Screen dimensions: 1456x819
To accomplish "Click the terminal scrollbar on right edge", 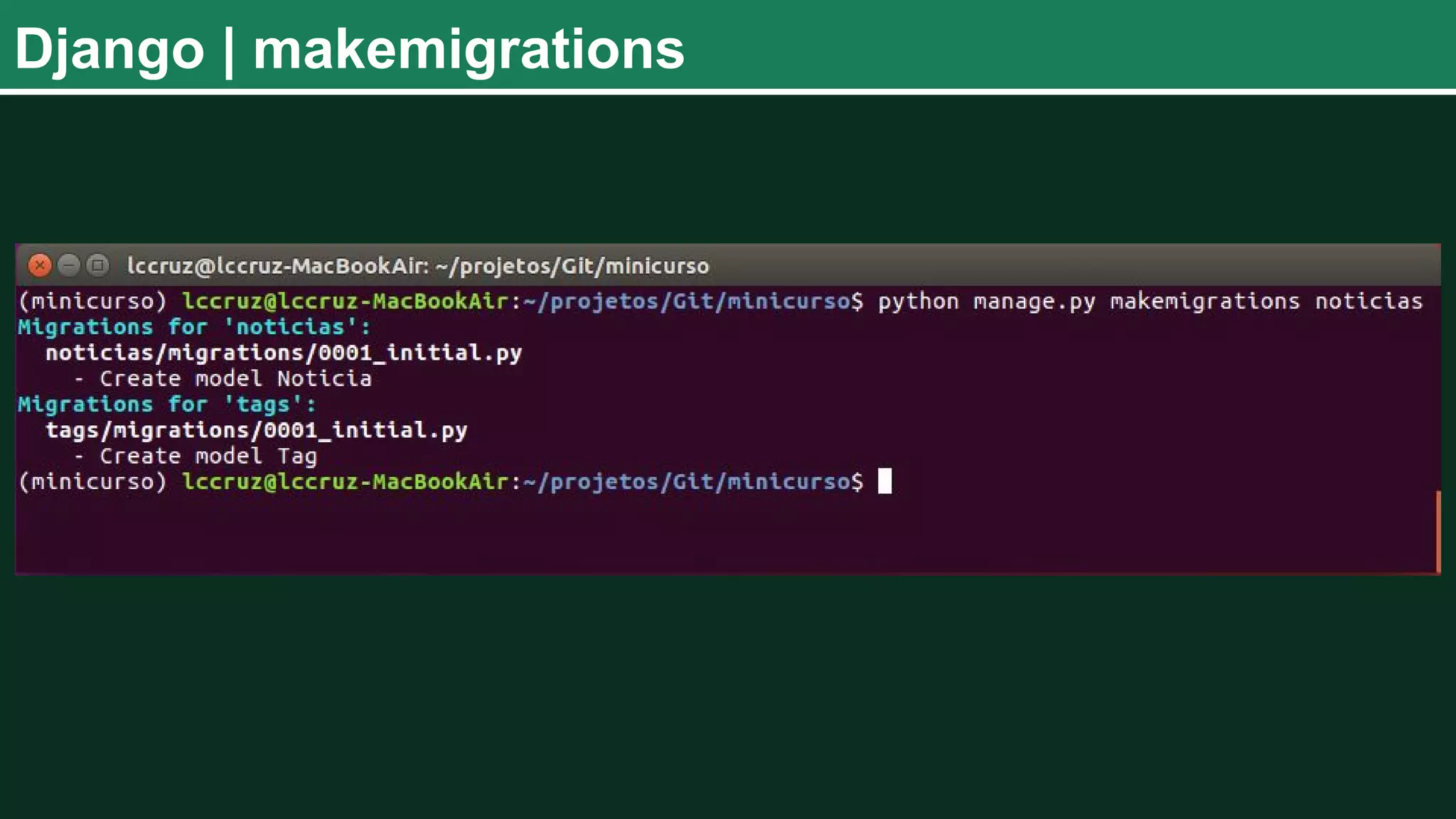I will [x=1438, y=532].
